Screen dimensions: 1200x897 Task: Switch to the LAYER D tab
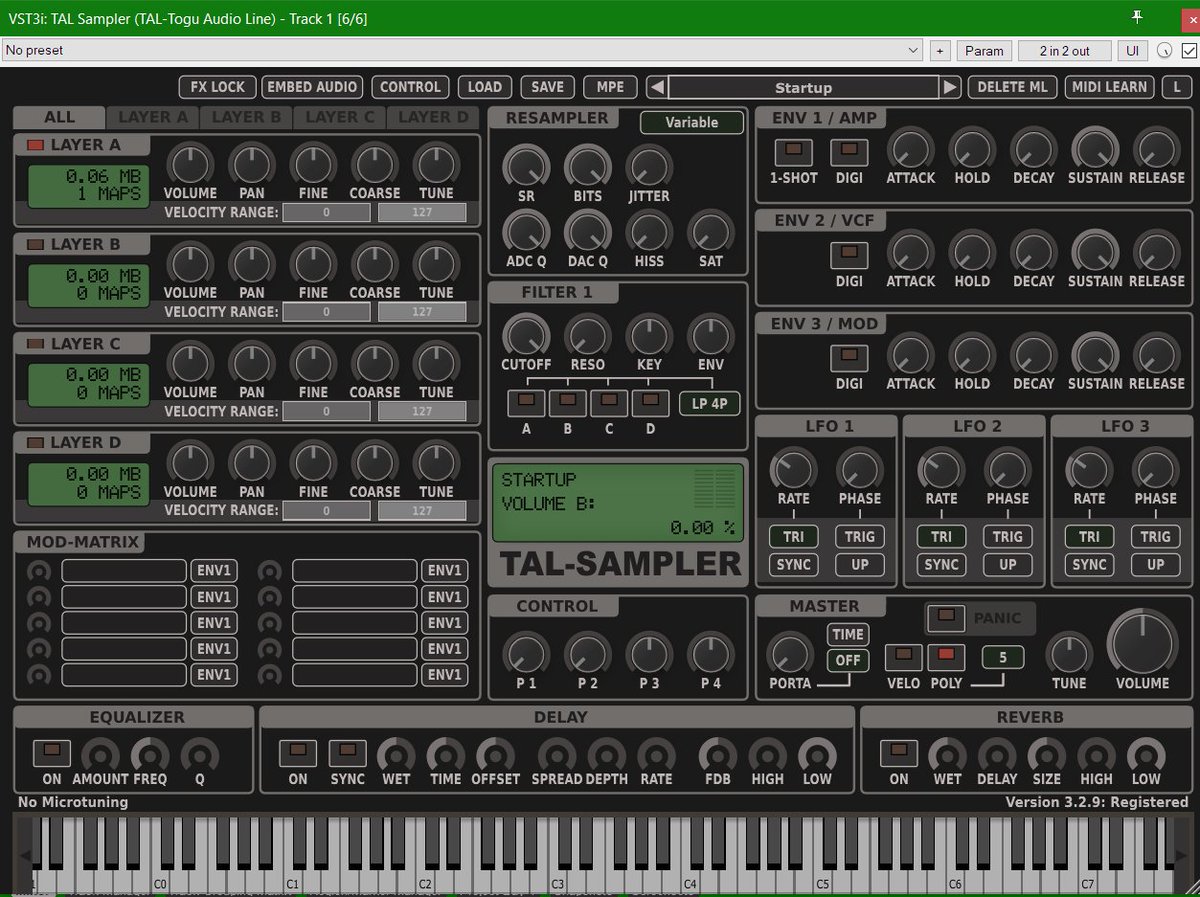tap(433, 117)
